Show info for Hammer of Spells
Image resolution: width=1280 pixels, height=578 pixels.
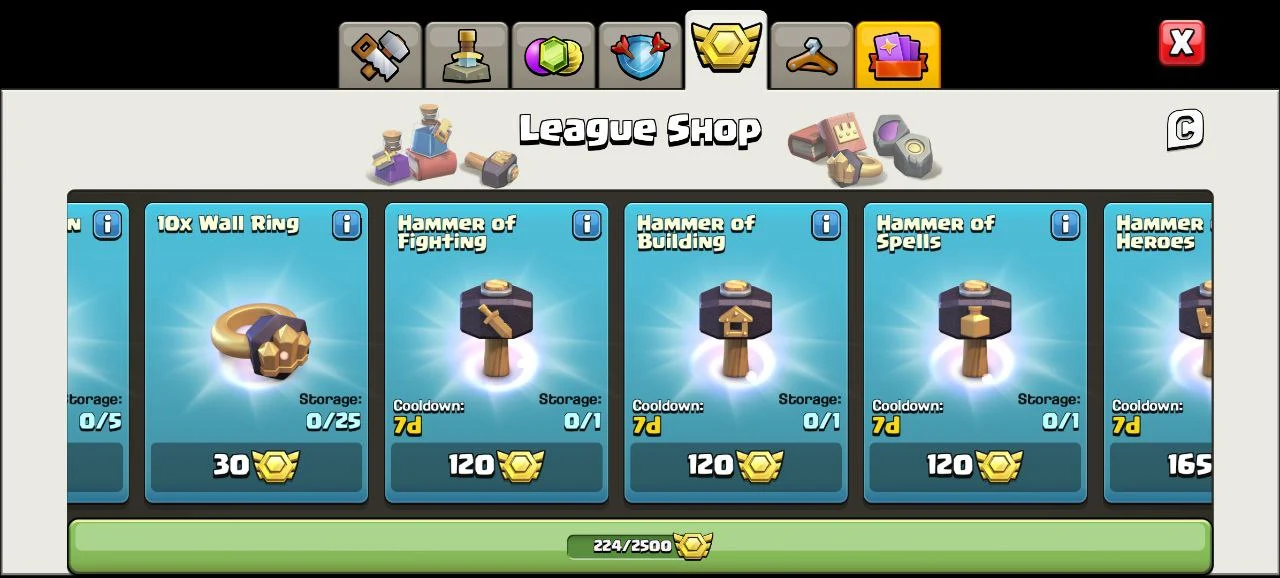[x=1066, y=224]
